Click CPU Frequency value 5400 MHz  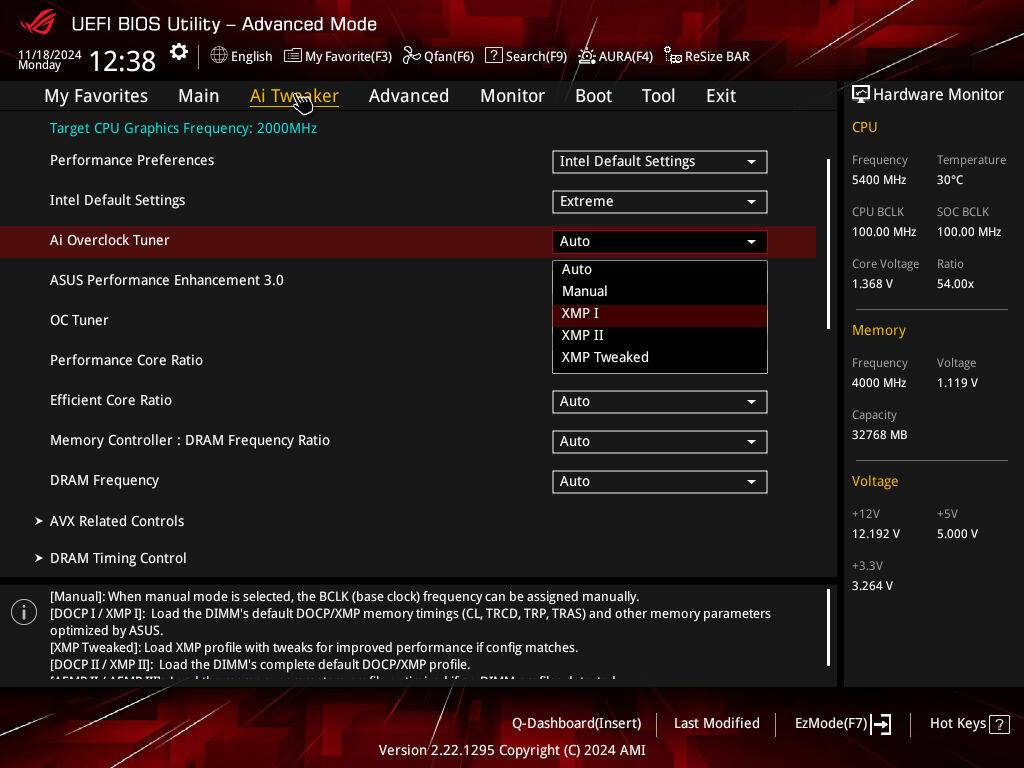coord(879,180)
